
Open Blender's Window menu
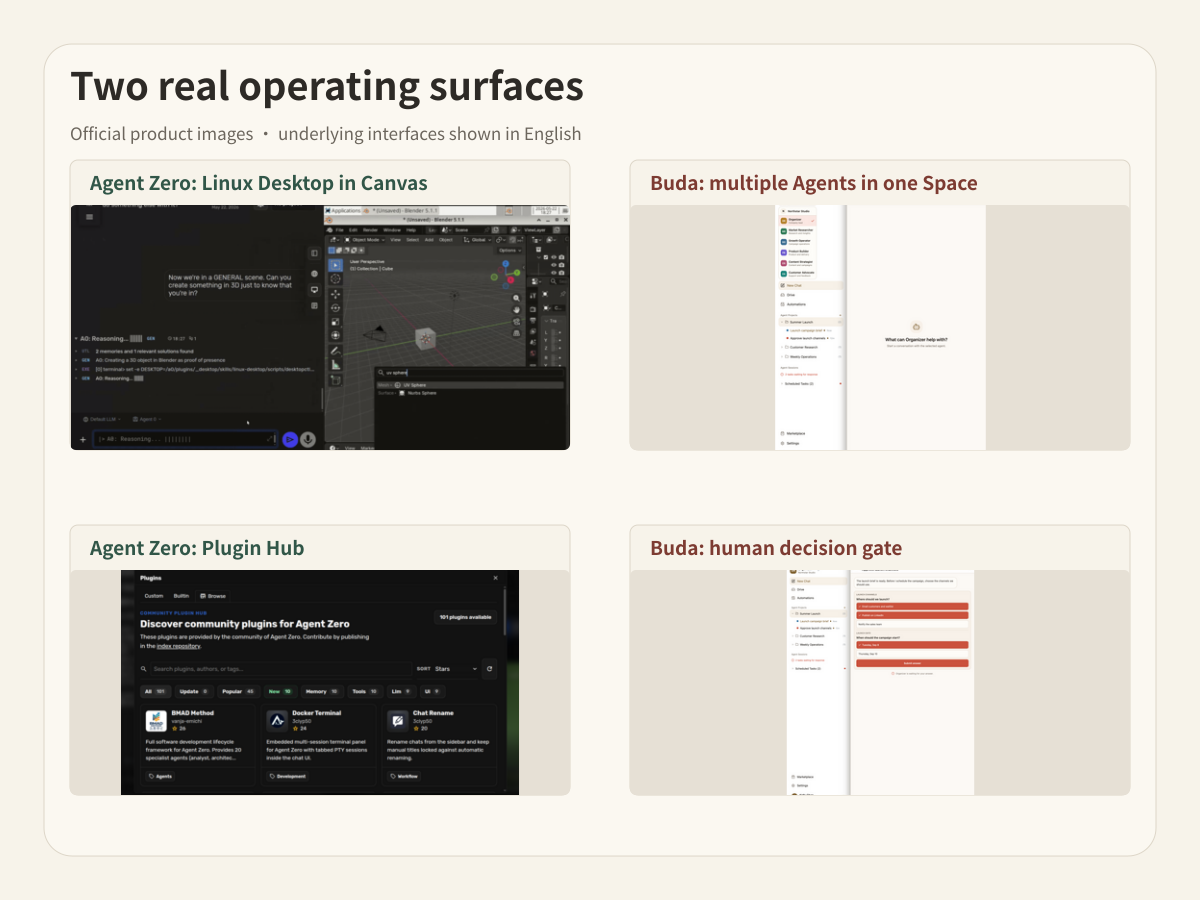392,230
